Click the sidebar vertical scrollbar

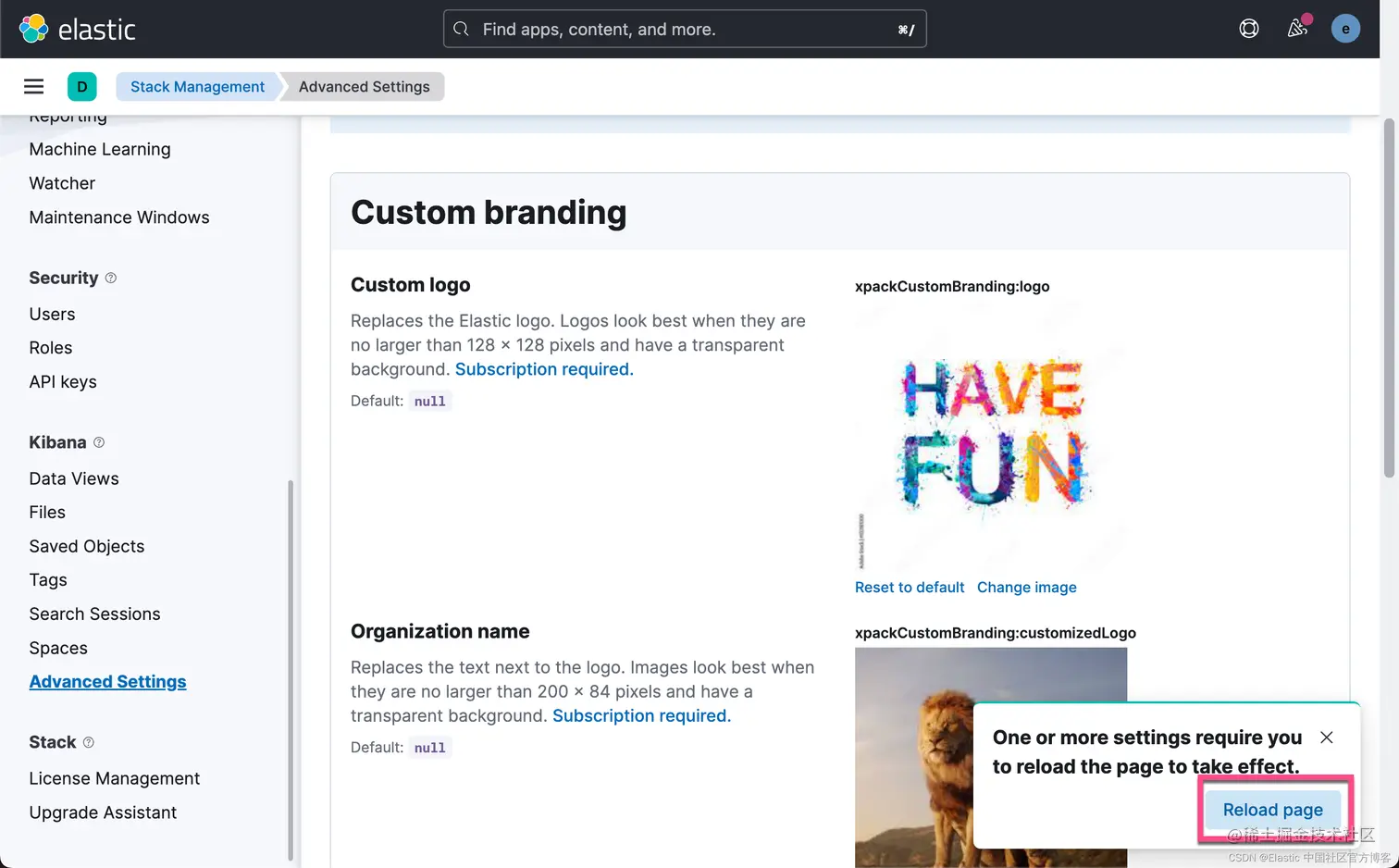click(291, 670)
